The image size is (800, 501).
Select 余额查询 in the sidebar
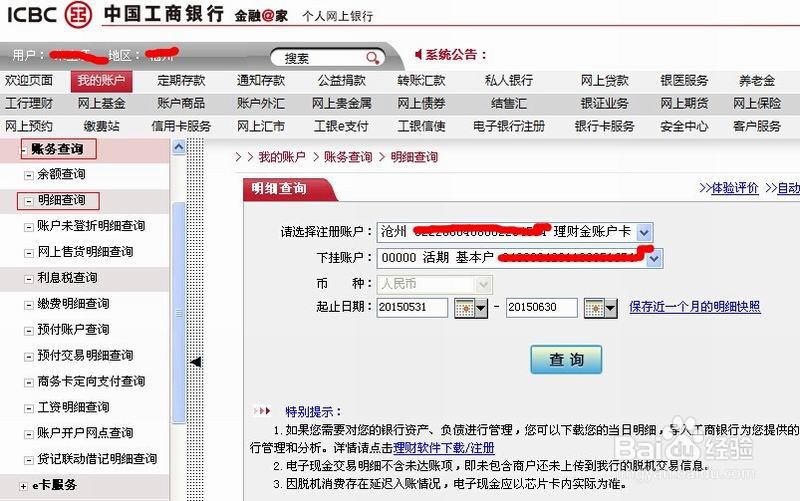(61, 174)
